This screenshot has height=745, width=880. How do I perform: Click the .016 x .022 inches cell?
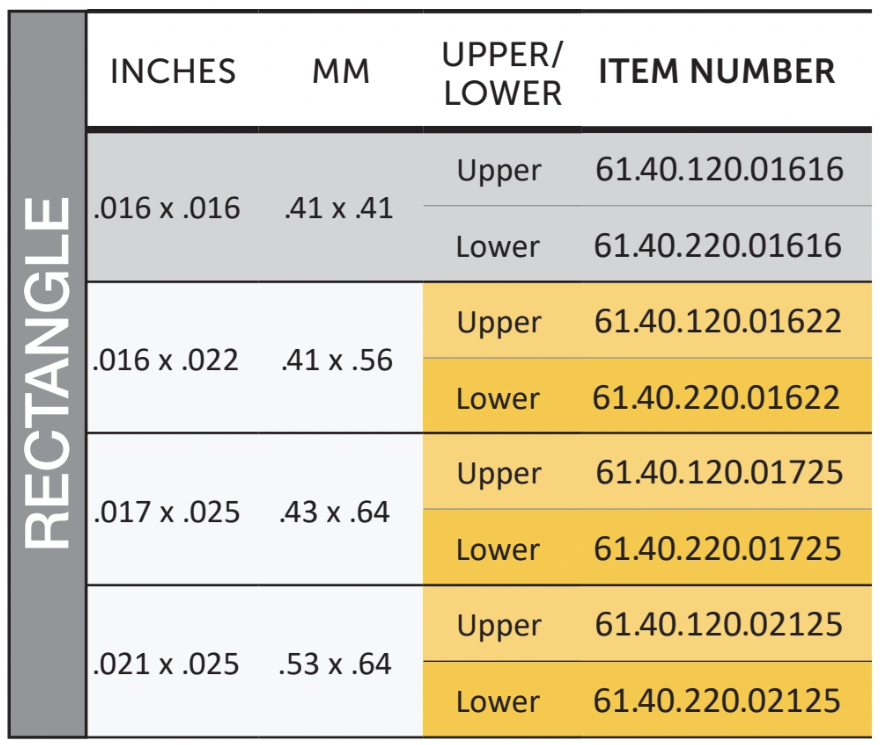[x=166, y=360]
